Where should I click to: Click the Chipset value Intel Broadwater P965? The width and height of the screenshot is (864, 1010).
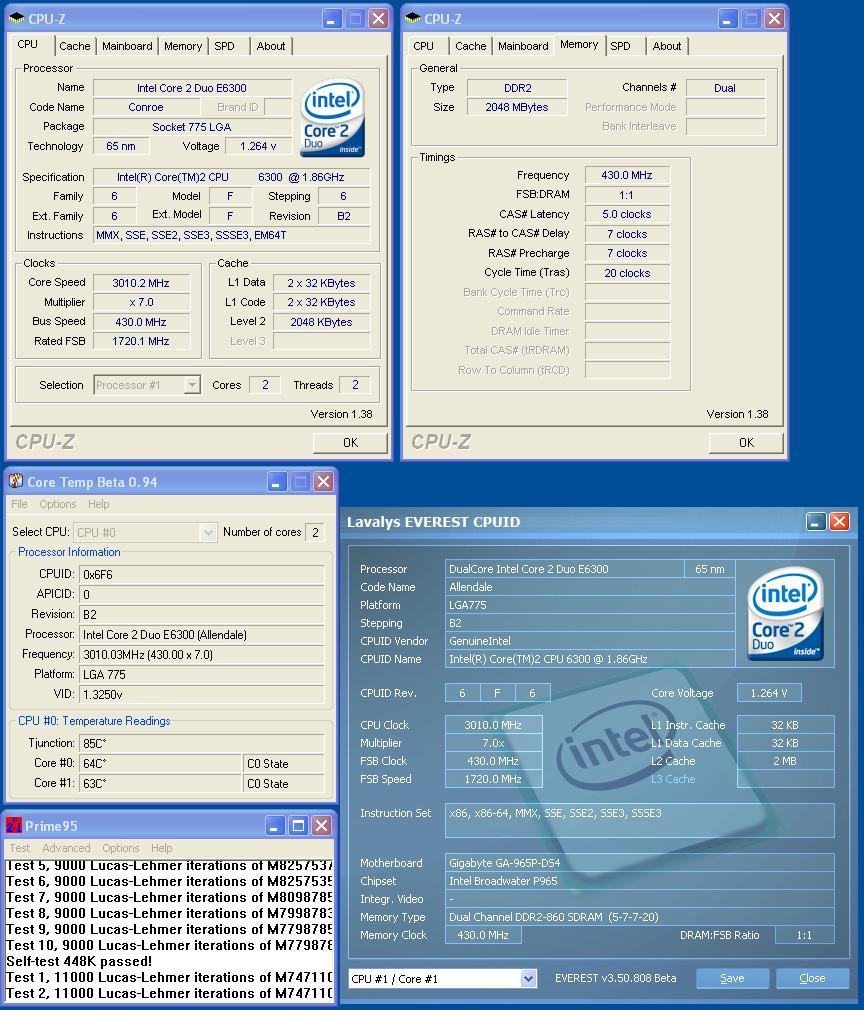pos(639,881)
